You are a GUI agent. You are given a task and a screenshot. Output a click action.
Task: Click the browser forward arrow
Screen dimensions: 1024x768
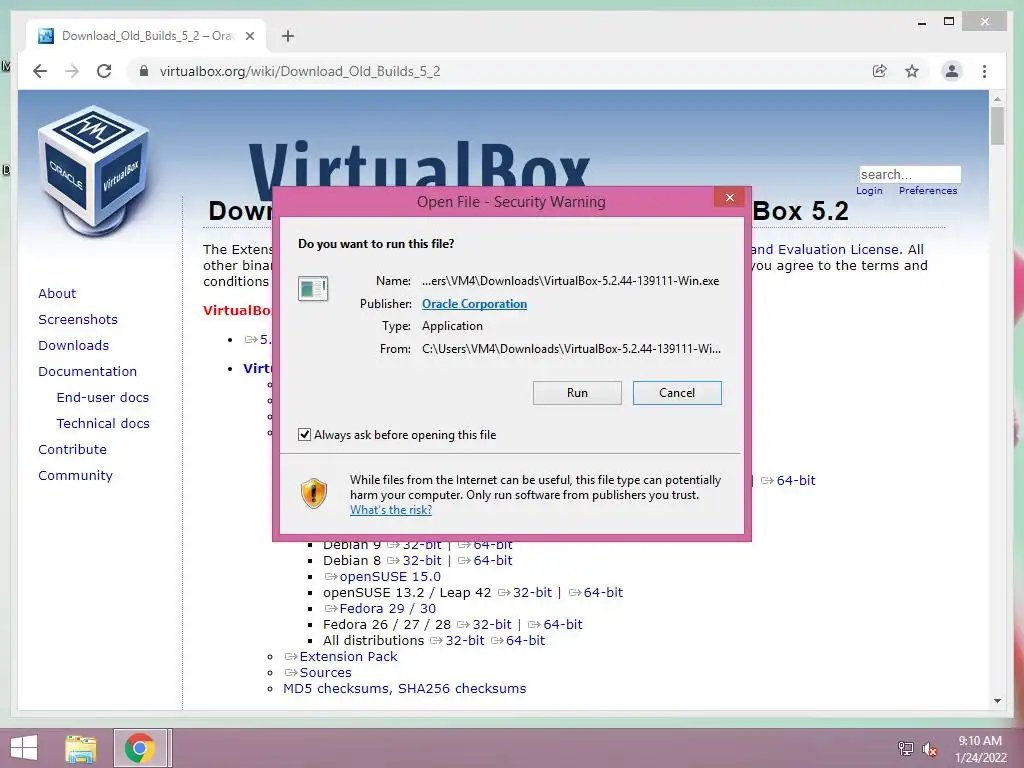coord(72,71)
